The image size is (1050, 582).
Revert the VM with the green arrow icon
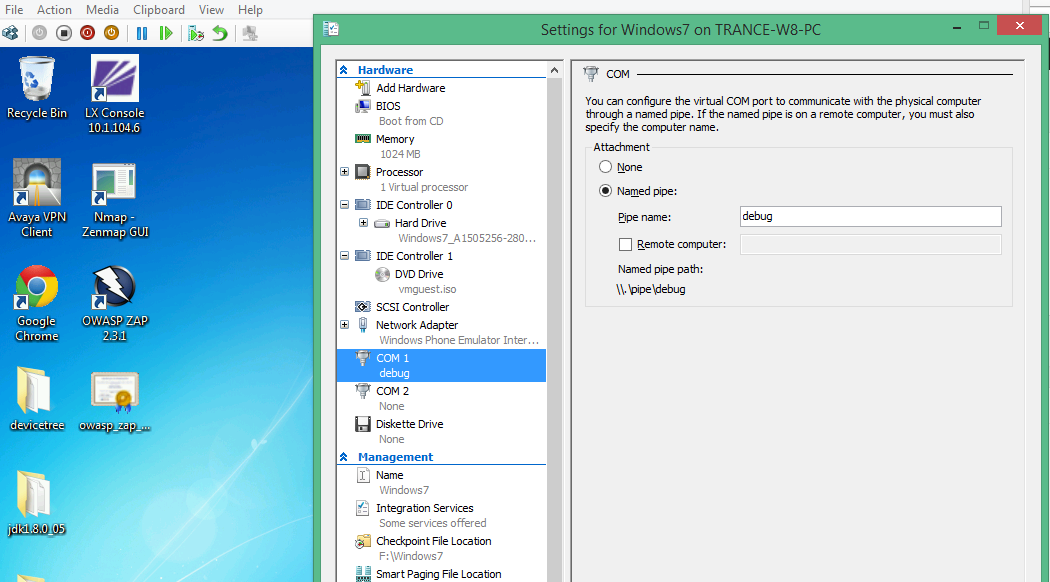[x=220, y=33]
